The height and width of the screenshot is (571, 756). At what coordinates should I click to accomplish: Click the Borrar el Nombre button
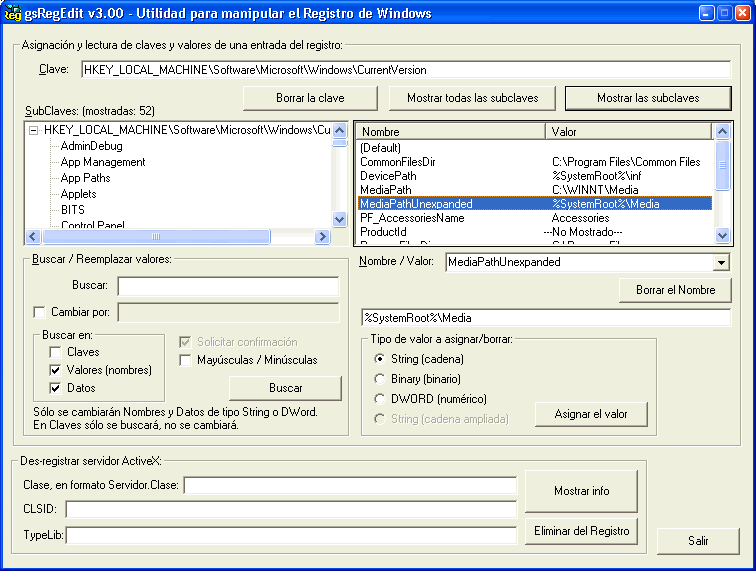pos(675,290)
